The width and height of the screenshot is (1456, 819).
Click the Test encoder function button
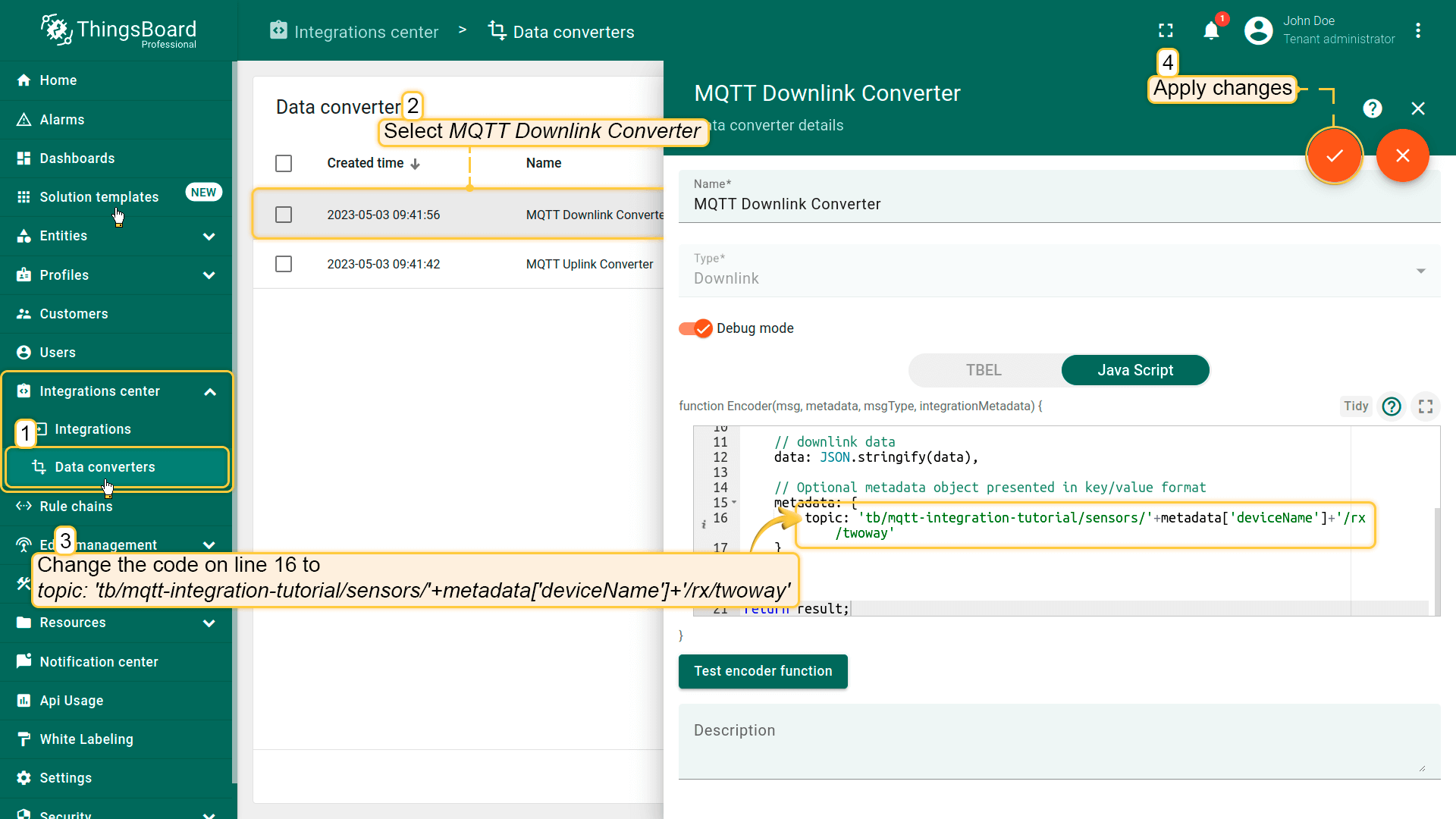click(763, 671)
